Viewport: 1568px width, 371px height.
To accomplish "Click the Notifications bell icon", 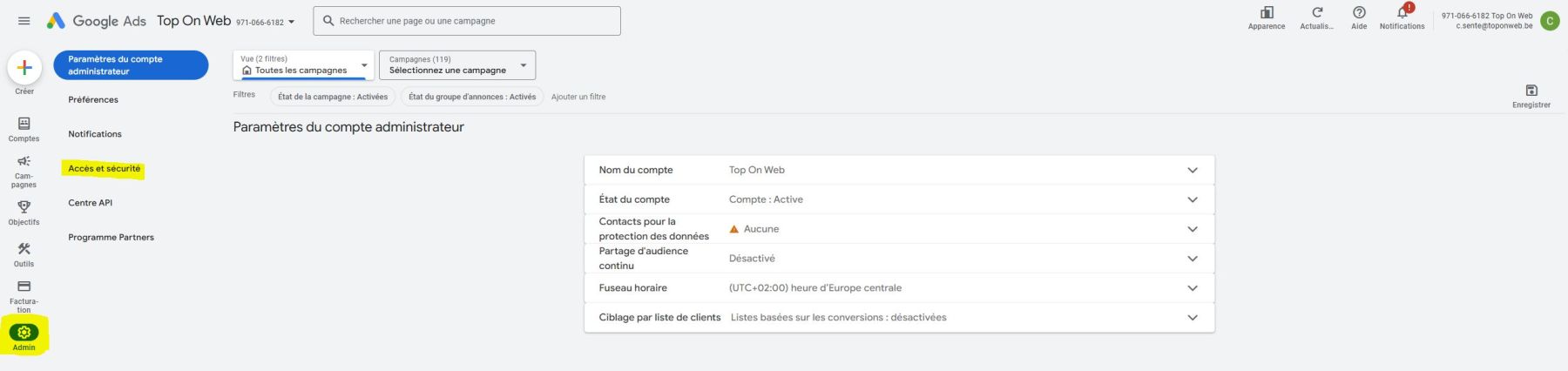I will pyautogui.click(x=1402, y=14).
